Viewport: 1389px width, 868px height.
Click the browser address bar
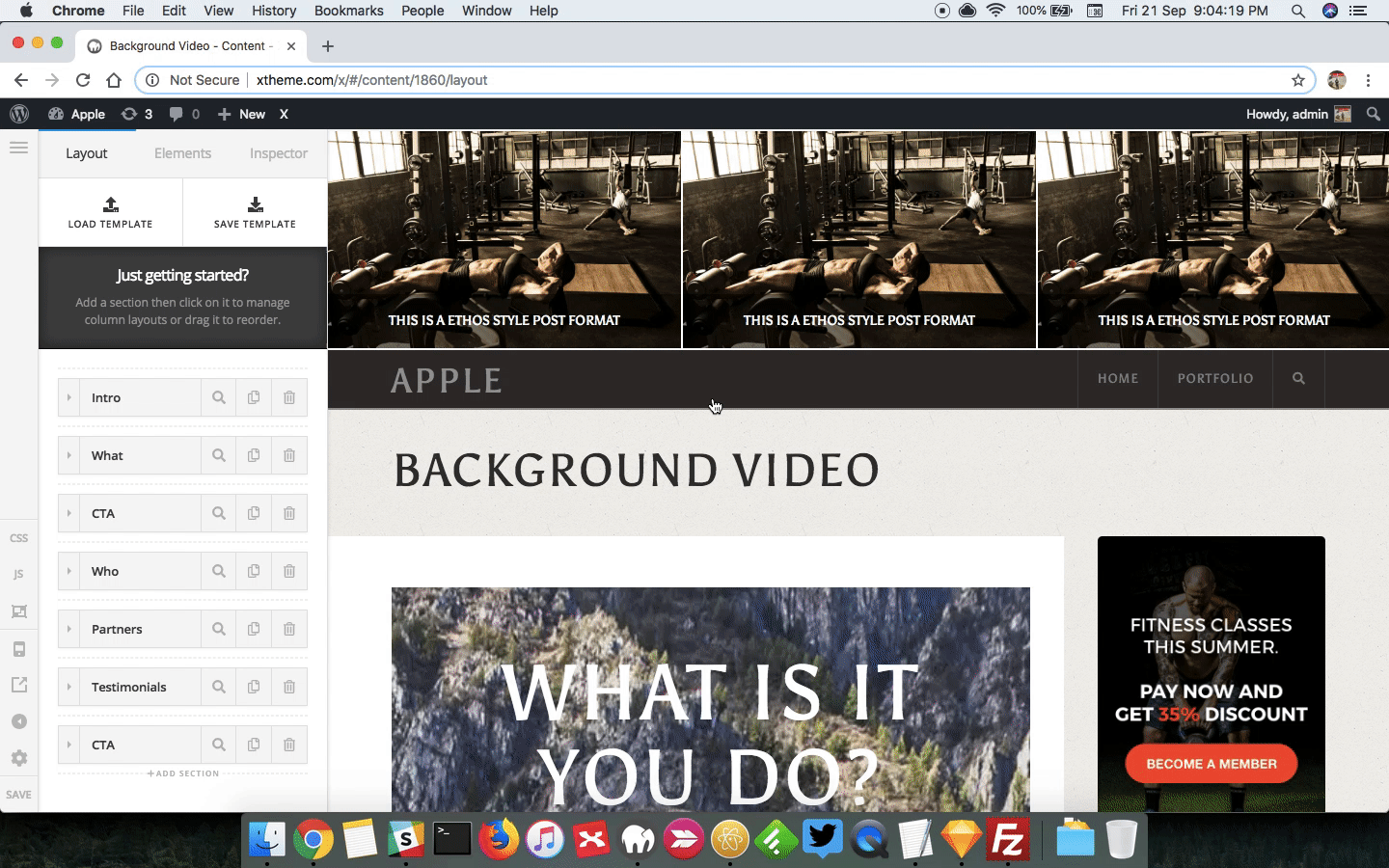coord(723,80)
